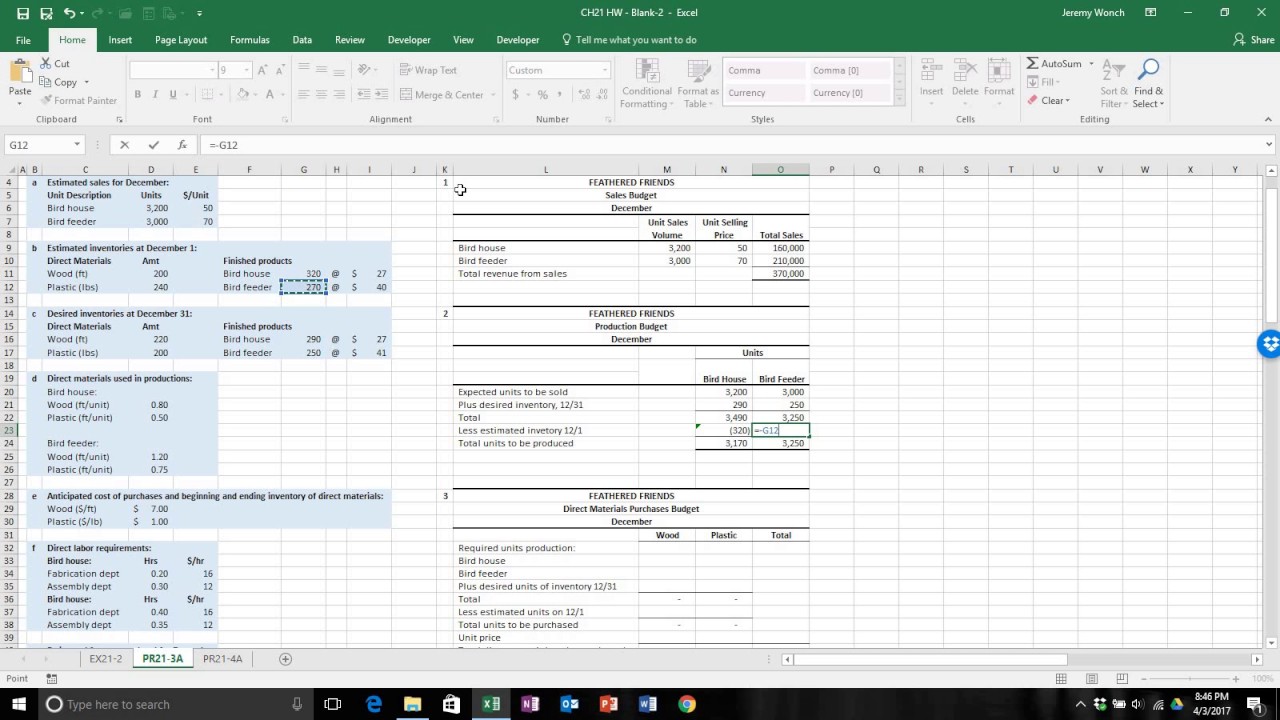The image size is (1280, 720).
Task: Open the Insert Function fx dialog
Action: pos(182,145)
